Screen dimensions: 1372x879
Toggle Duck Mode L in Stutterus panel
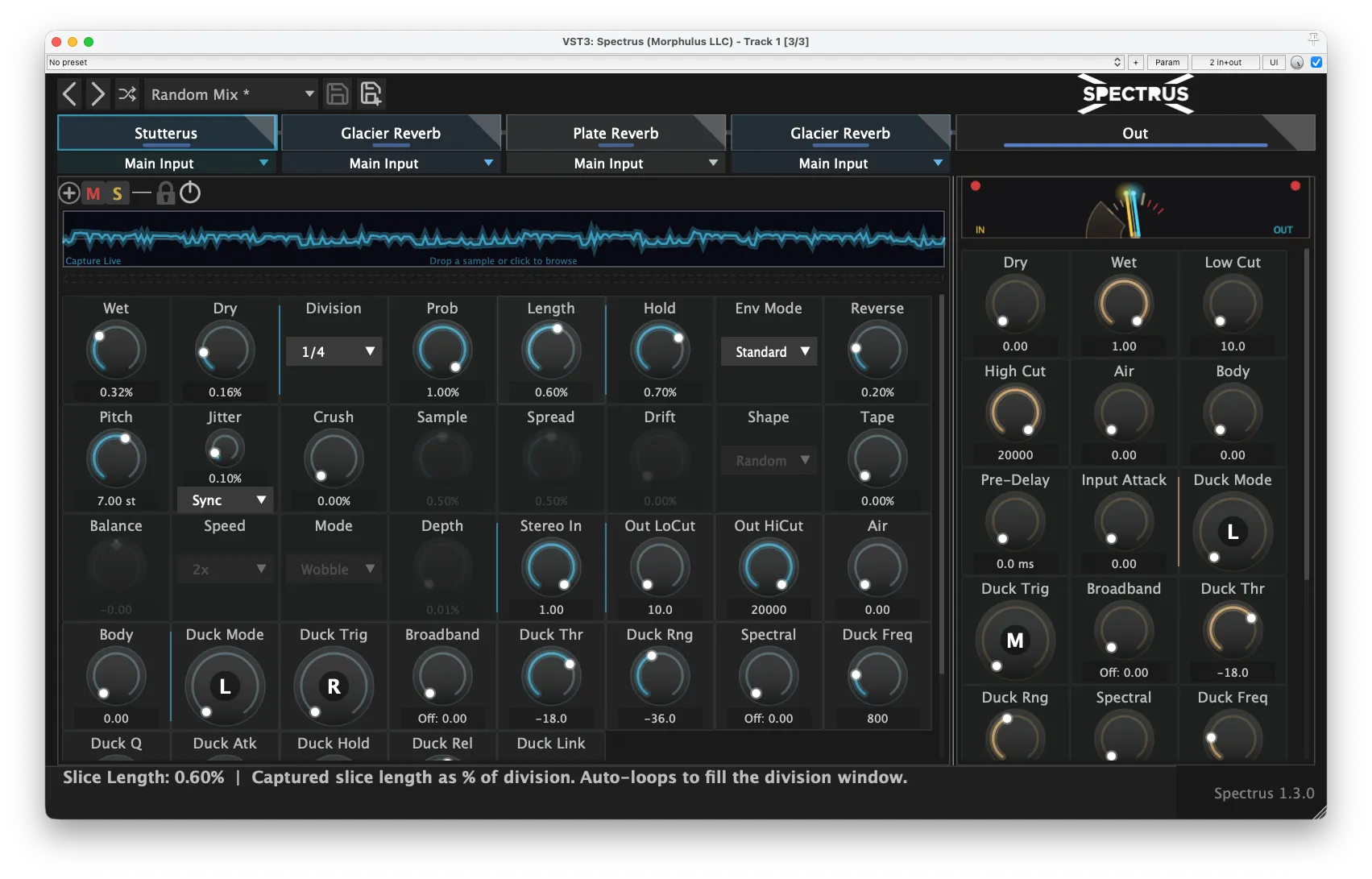225,686
